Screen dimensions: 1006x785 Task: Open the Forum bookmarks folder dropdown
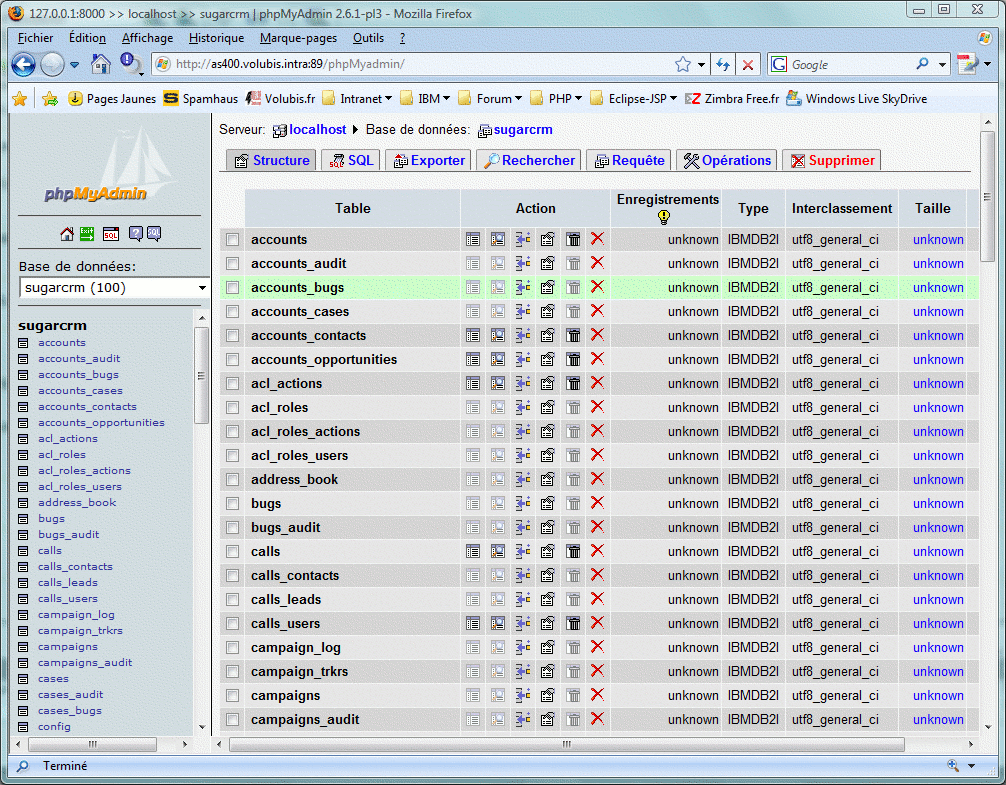[x=490, y=99]
